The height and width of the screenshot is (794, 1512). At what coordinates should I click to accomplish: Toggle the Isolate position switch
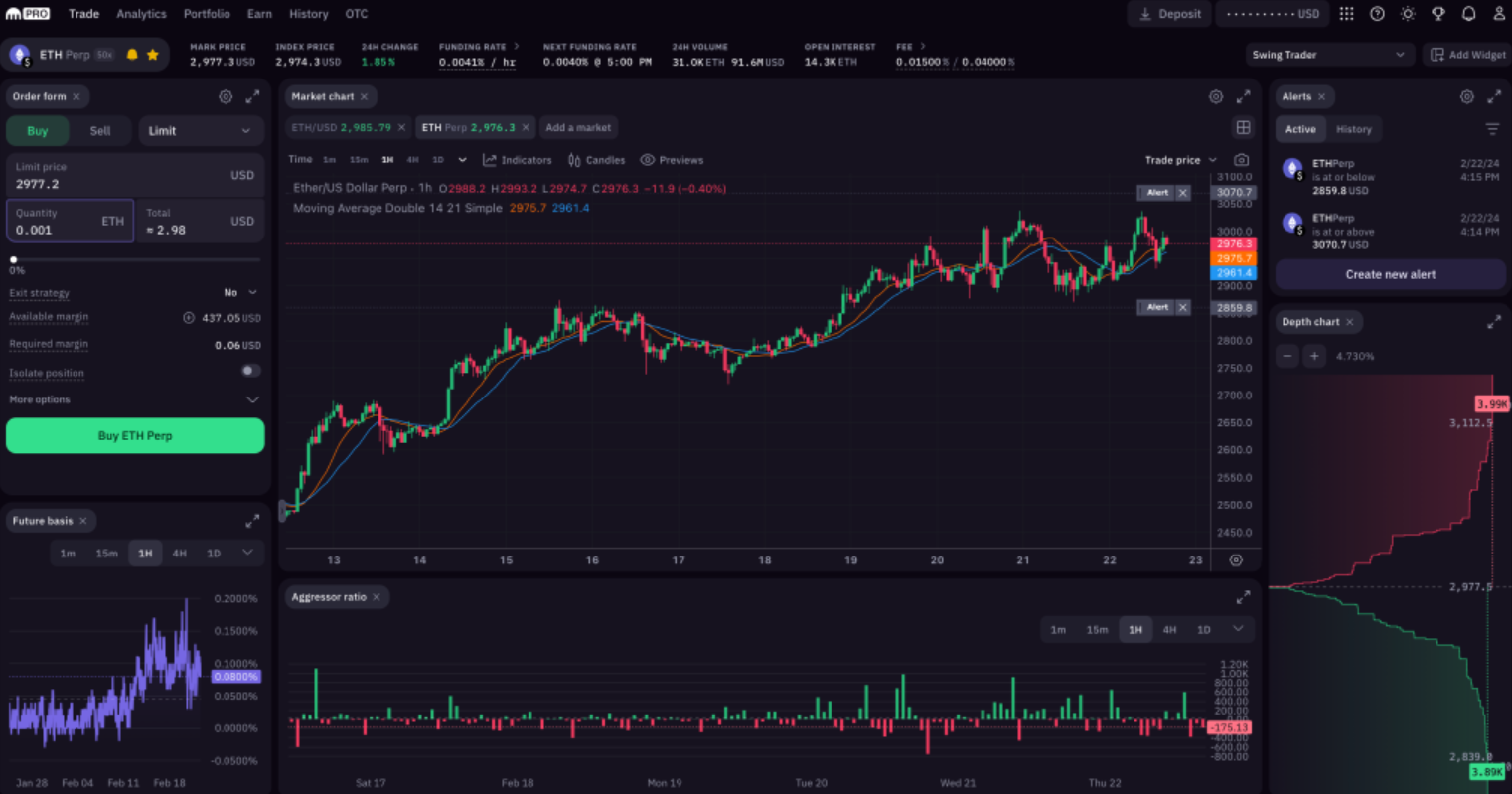[x=249, y=370]
